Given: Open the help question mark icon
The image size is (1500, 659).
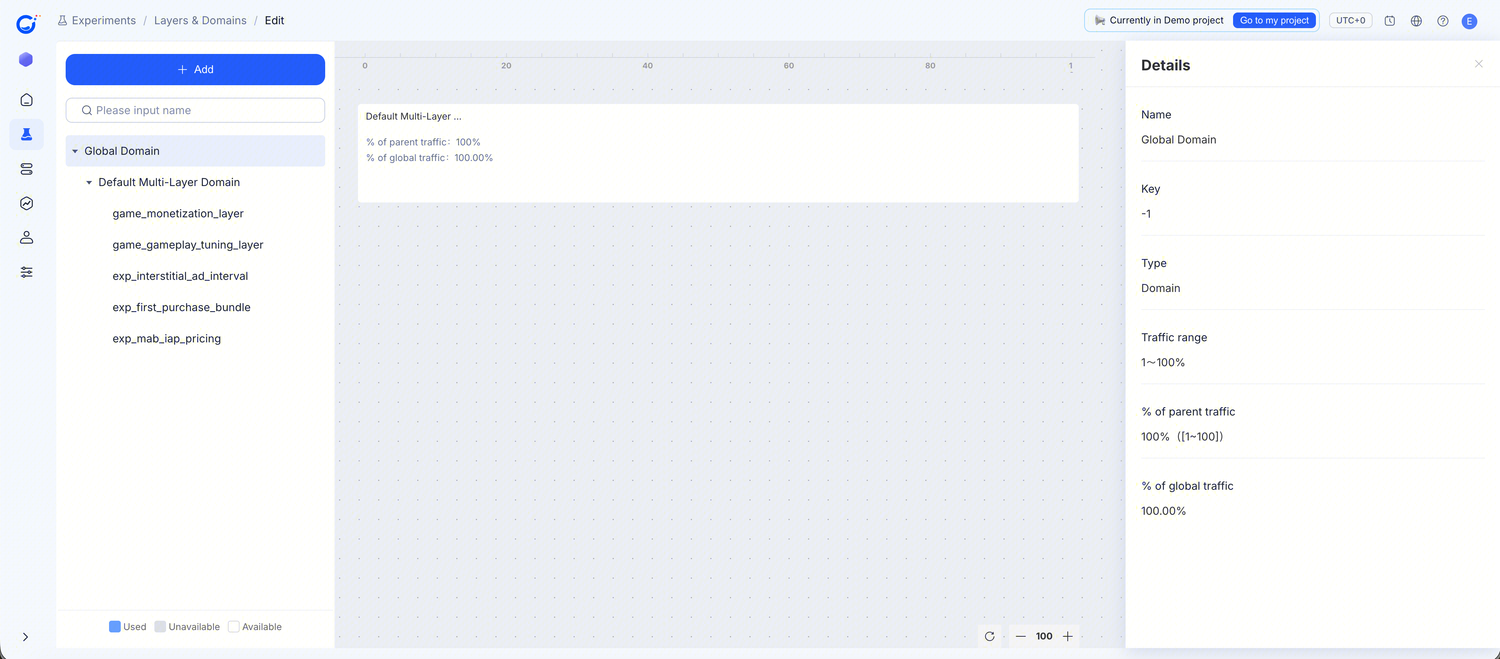Looking at the screenshot, I should pyautogui.click(x=1443, y=21).
